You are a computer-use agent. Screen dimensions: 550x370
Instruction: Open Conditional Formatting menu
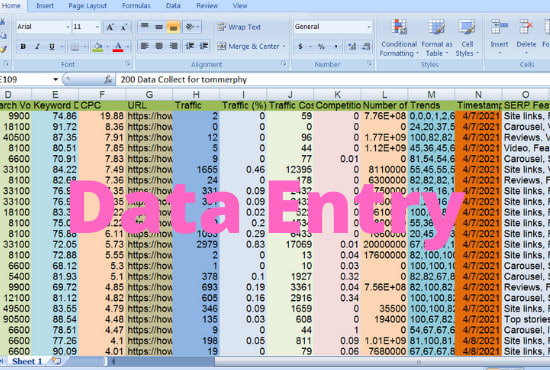399,38
